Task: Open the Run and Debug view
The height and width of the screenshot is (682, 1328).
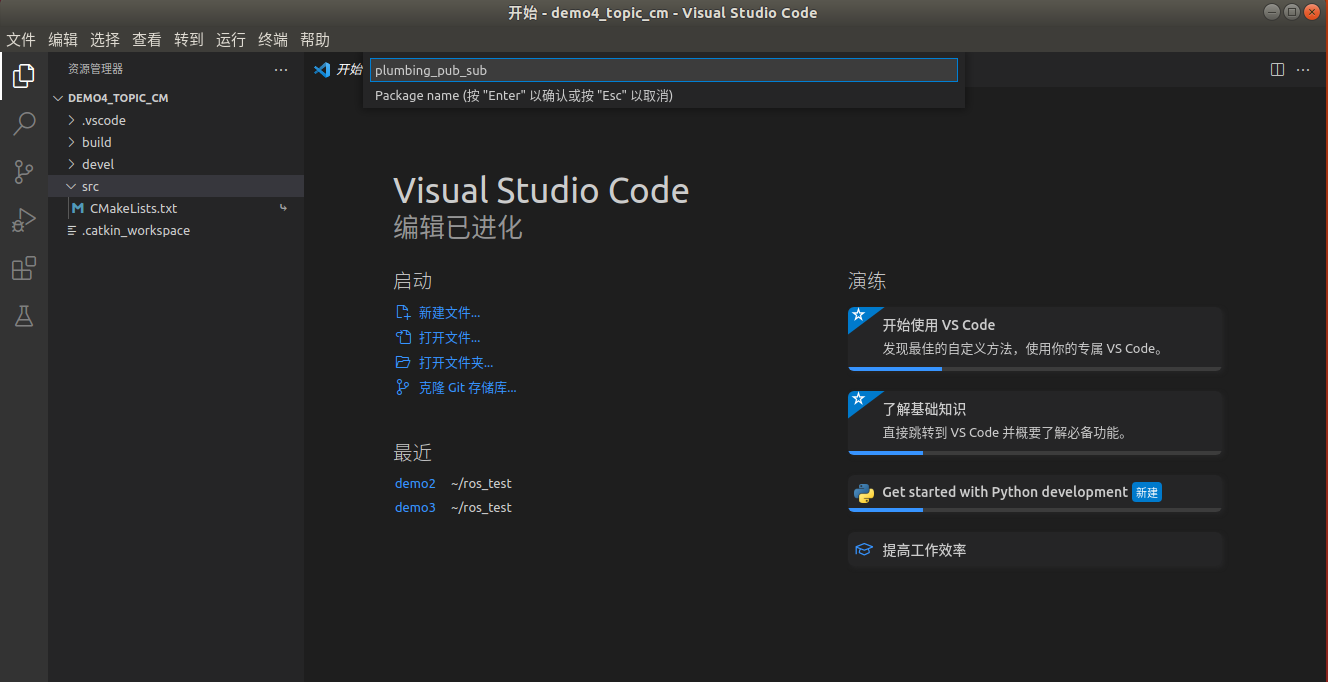Action: 24,220
